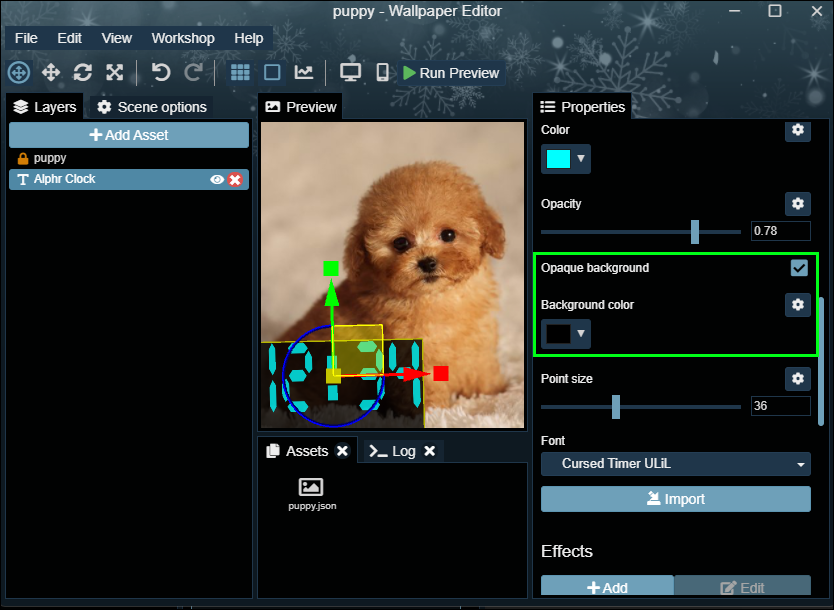Open the Edit menu
This screenshot has width=834, height=610.
[70, 38]
